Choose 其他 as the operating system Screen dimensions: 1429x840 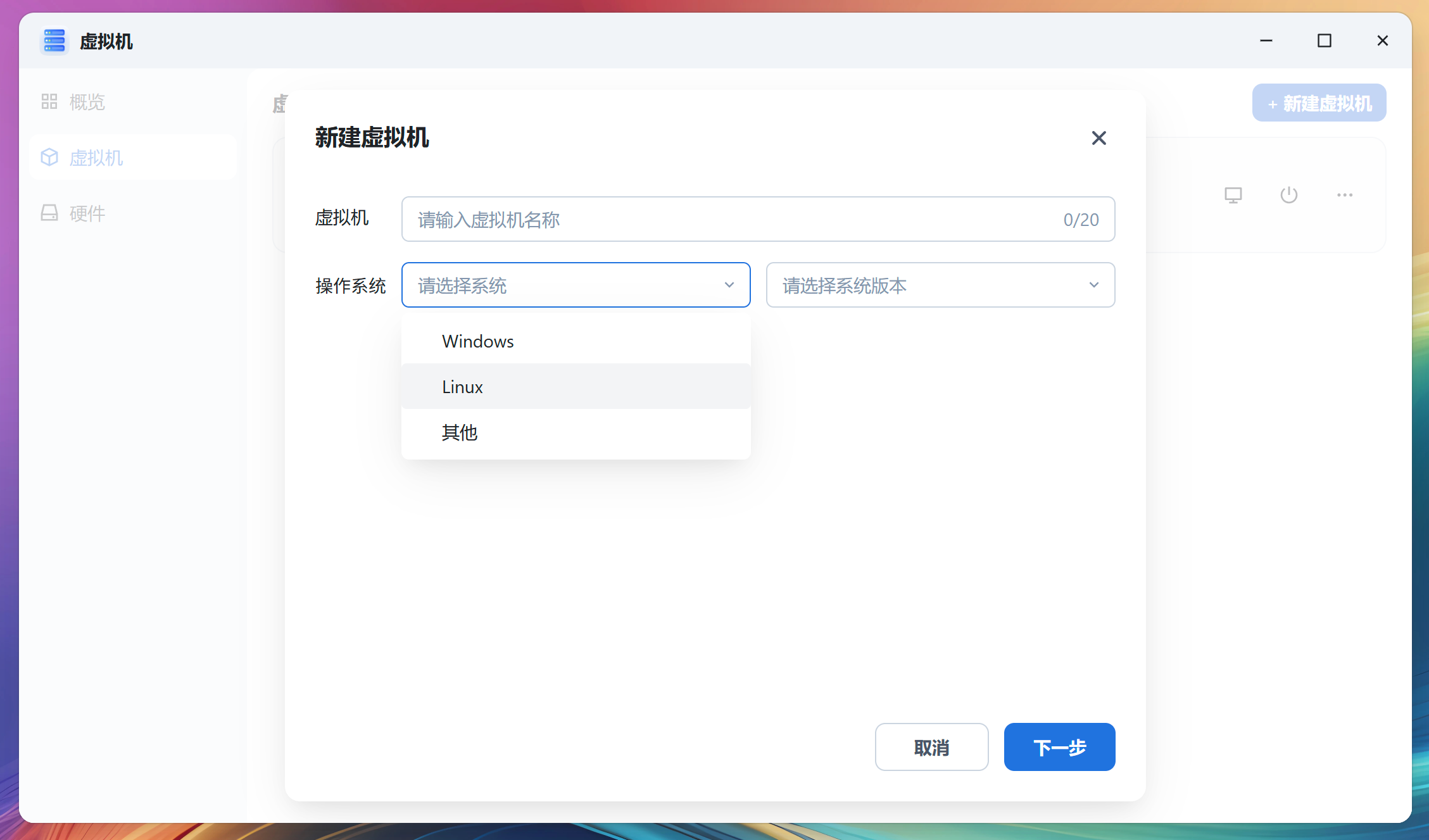click(460, 433)
